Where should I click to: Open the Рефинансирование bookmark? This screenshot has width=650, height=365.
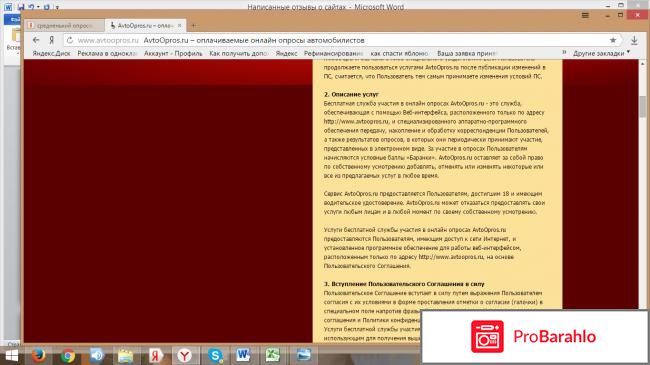333,54
